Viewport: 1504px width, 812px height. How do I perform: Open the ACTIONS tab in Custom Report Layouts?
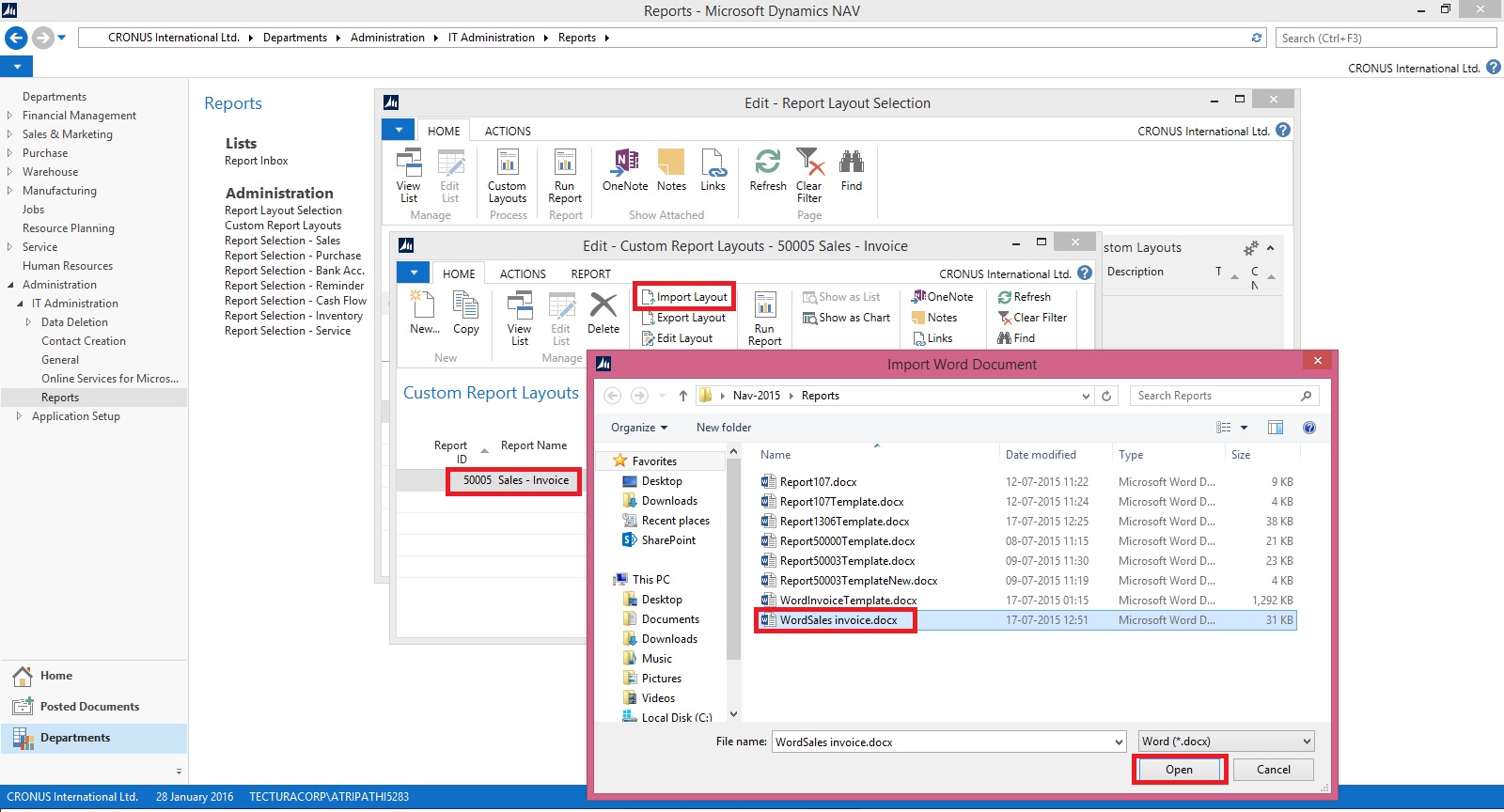(x=523, y=274)
